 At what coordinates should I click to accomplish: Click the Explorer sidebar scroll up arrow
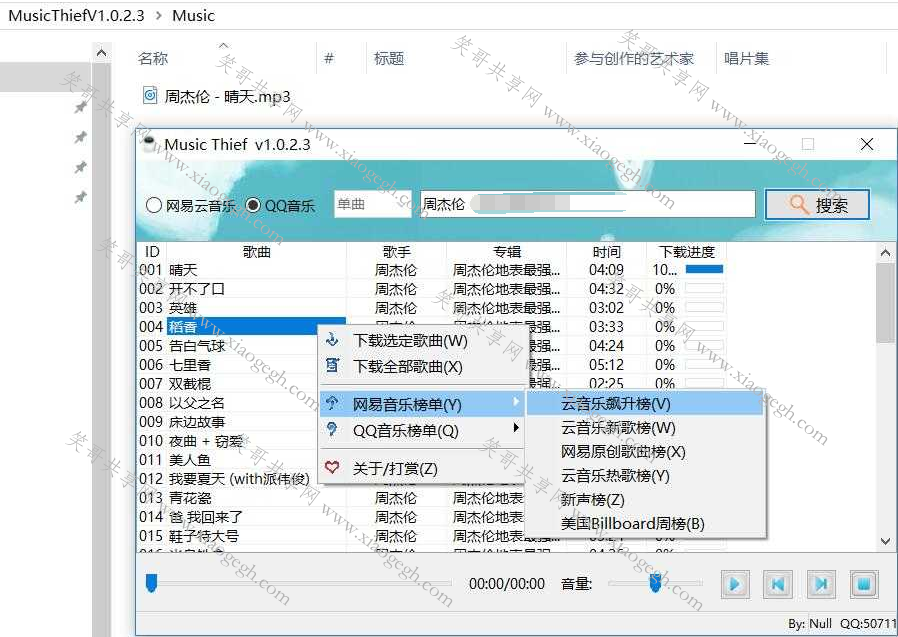101,53
